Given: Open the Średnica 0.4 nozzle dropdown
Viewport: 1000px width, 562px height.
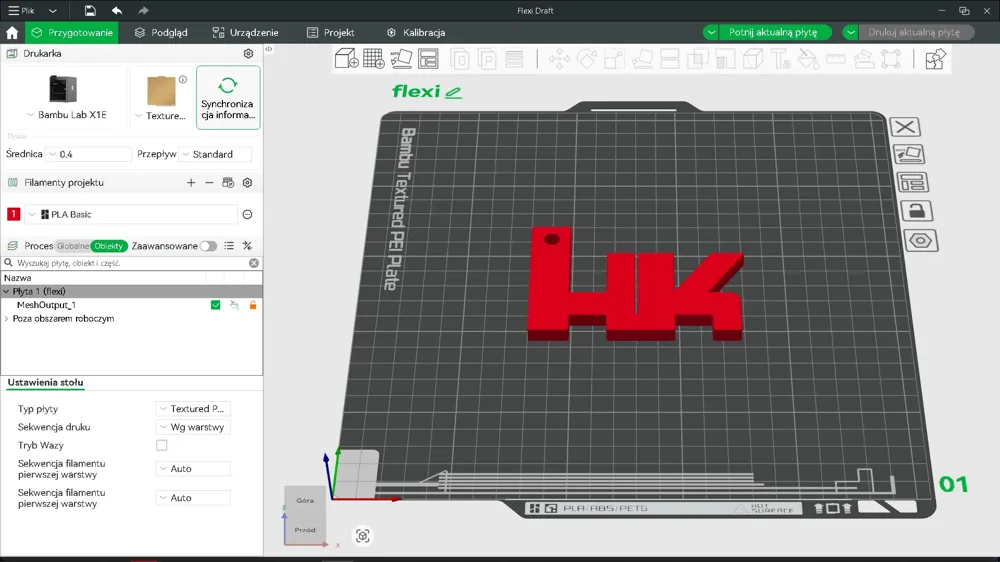Looking at the screenshot, I should (89, 154).
